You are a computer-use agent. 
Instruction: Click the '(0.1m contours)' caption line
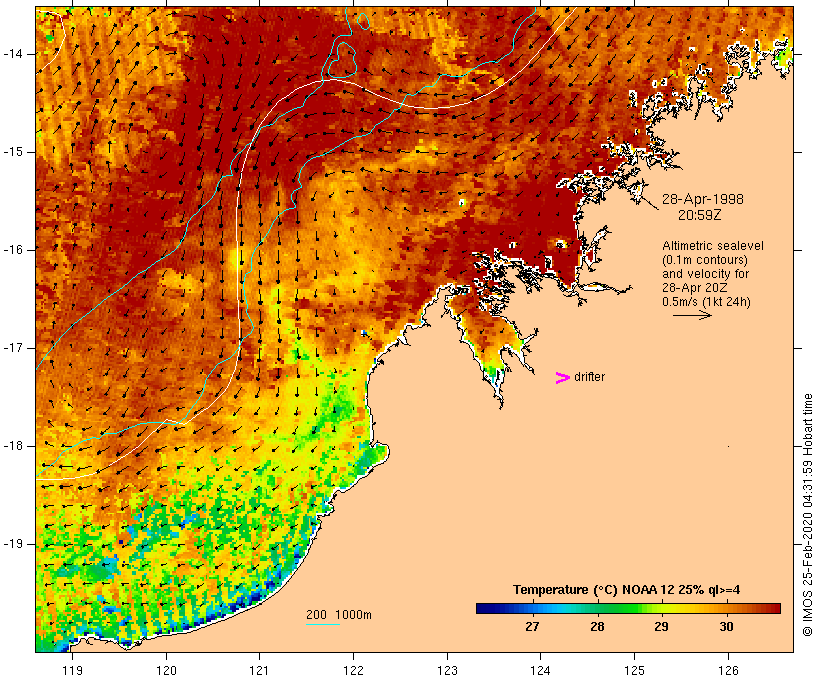(x=705, y=260)
